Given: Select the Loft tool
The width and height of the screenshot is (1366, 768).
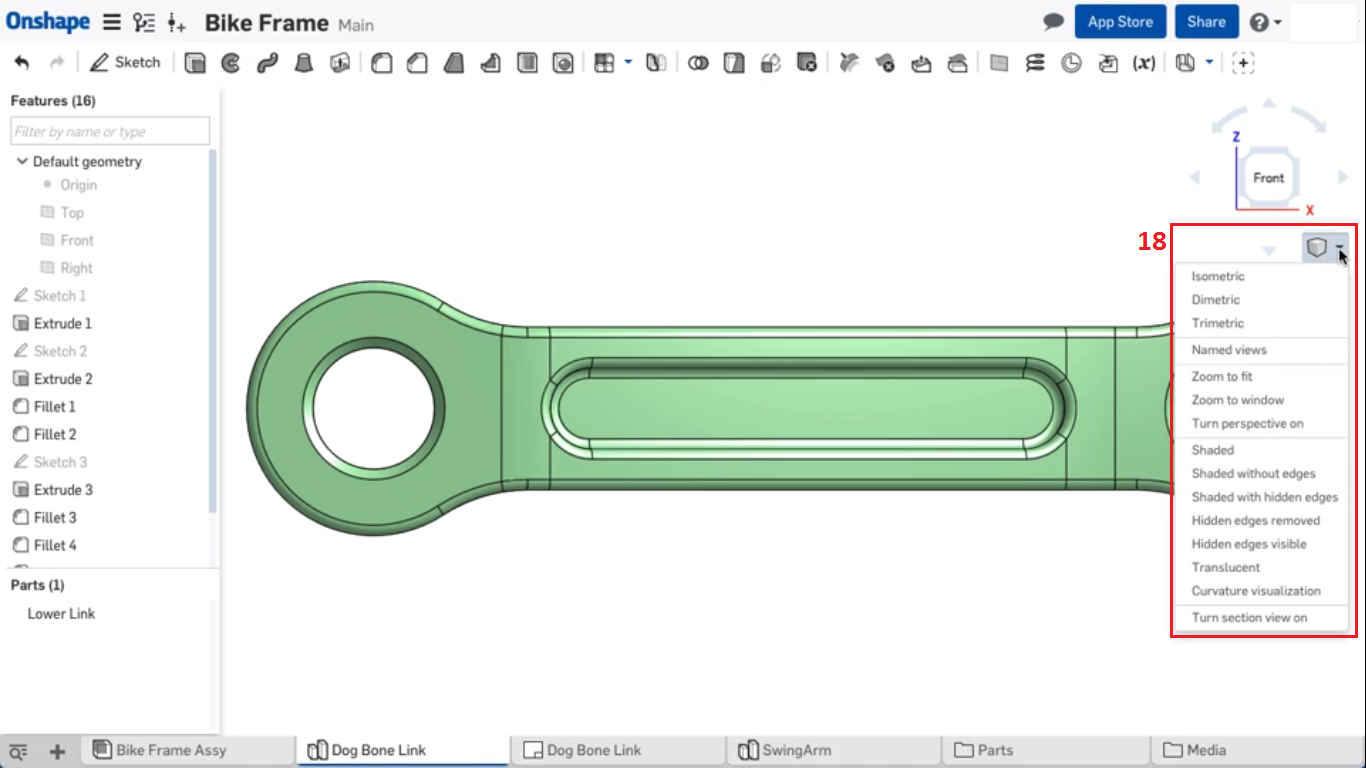Looking at the screenshot, I should [304, 62].
